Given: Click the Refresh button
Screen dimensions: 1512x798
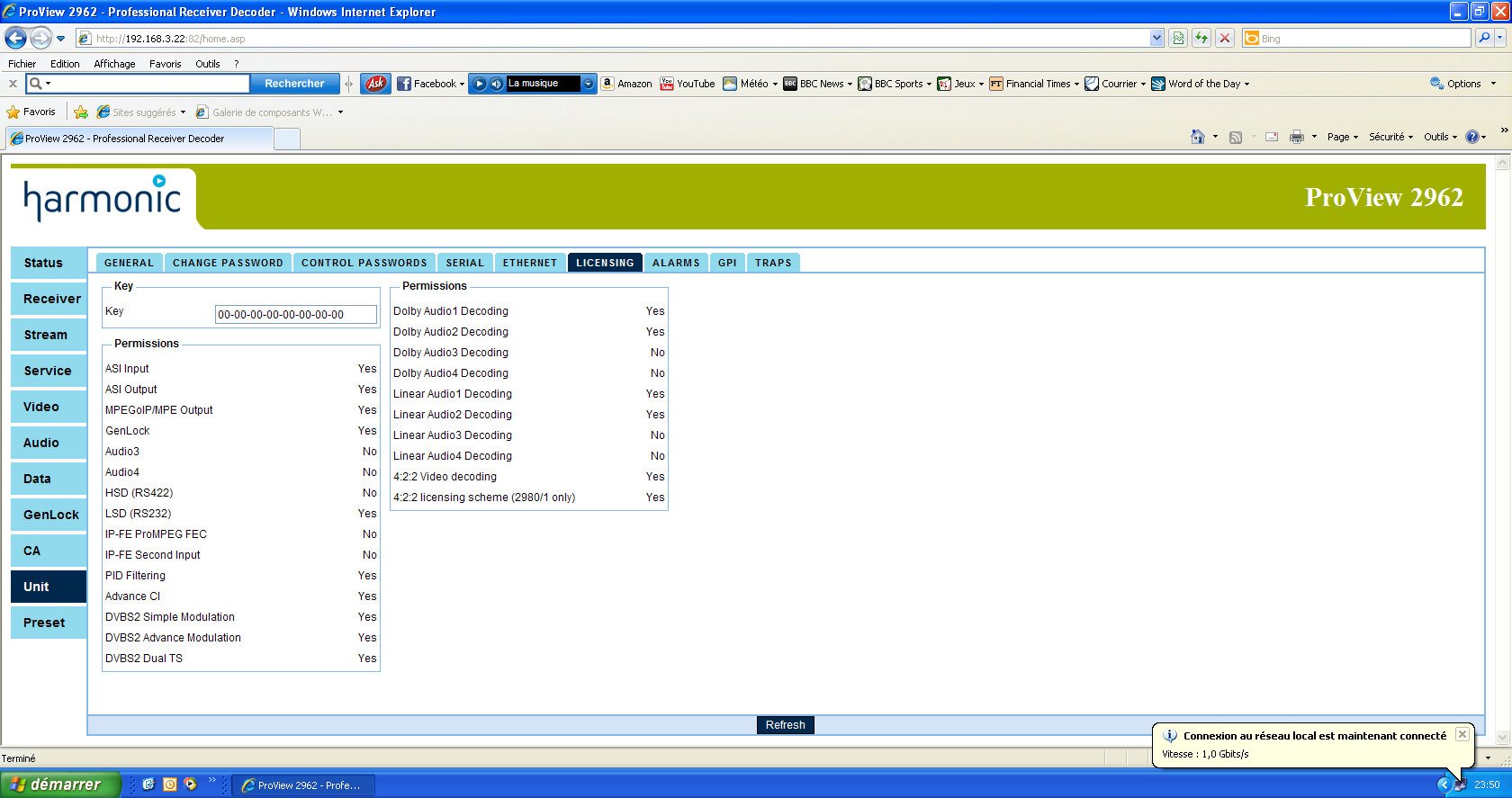Looking at the screenshot, I should tap(786, 725).
